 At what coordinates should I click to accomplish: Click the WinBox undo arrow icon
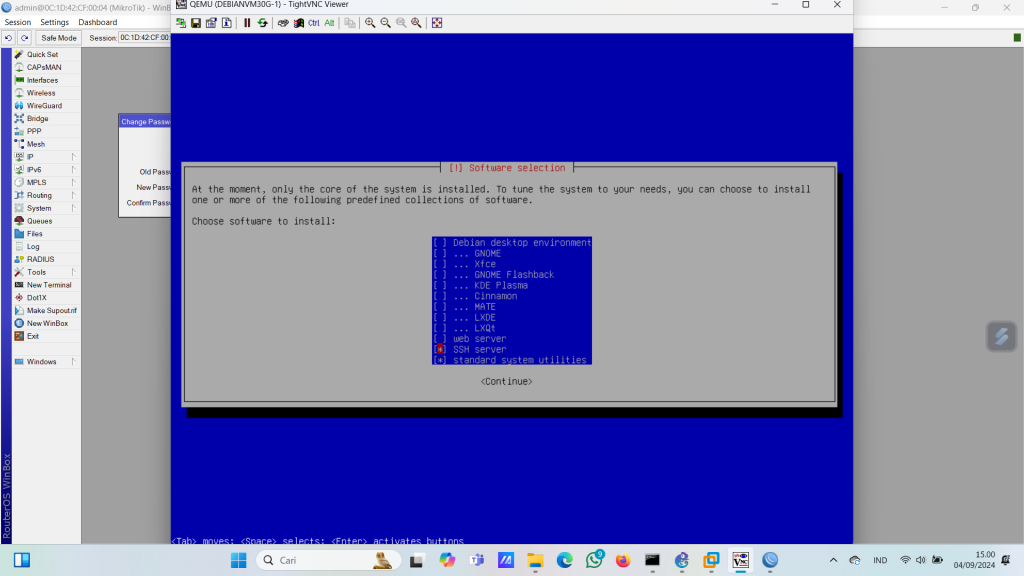click(x=9, y=38)
